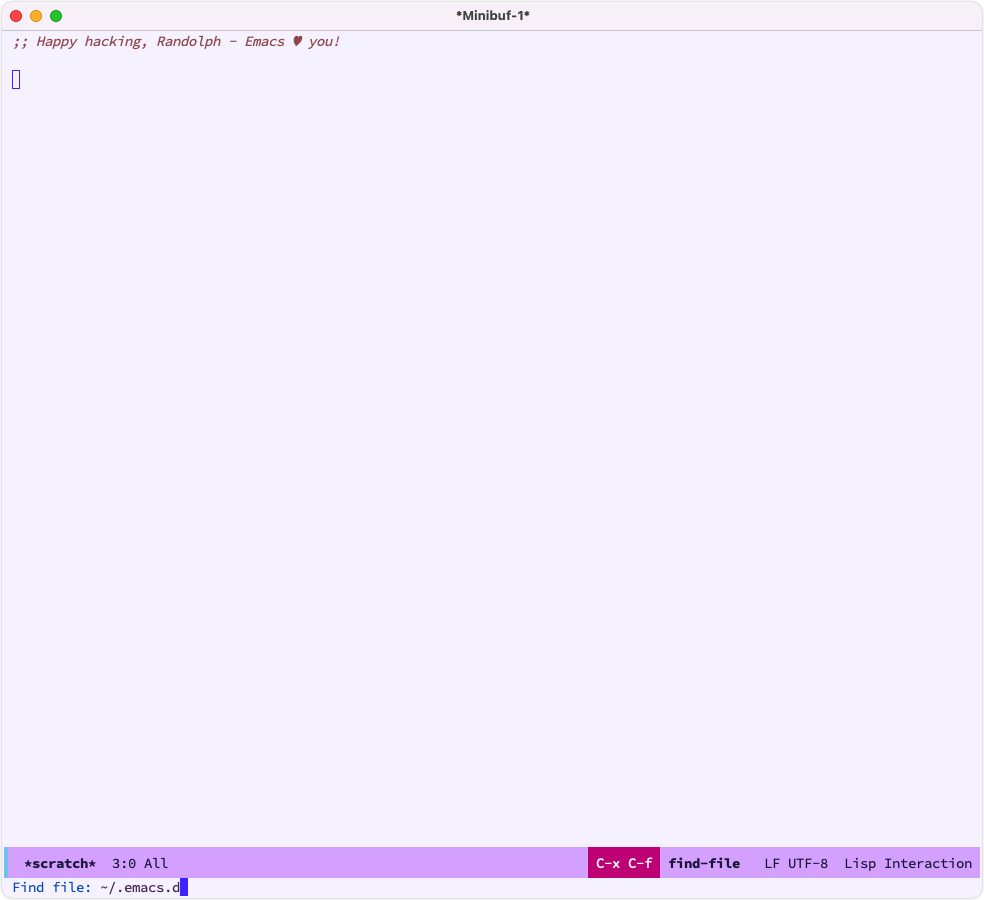
Task: Click the *Minibuf-1* window title
Action: click(493, 16)
